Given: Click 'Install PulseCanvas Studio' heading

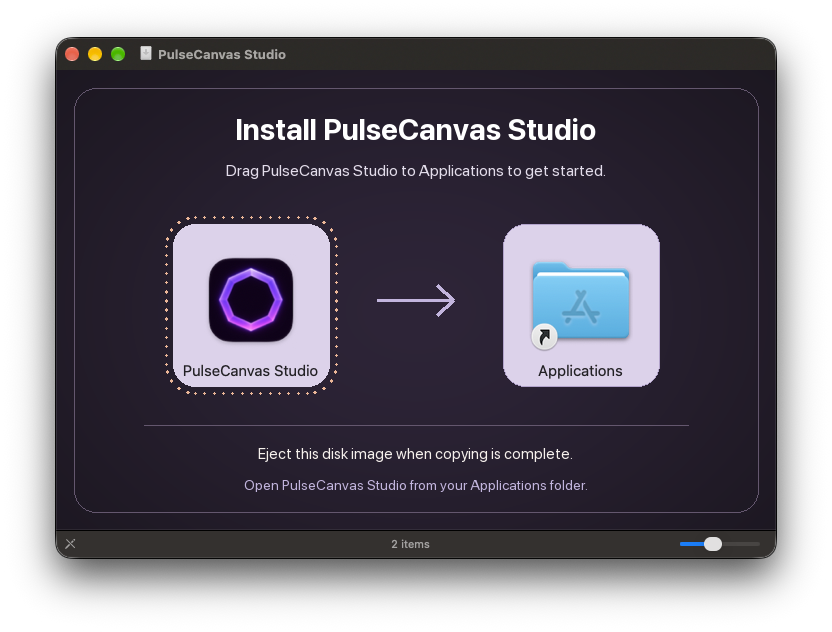Looking at the screenshot, I should [x=415, y=130].
